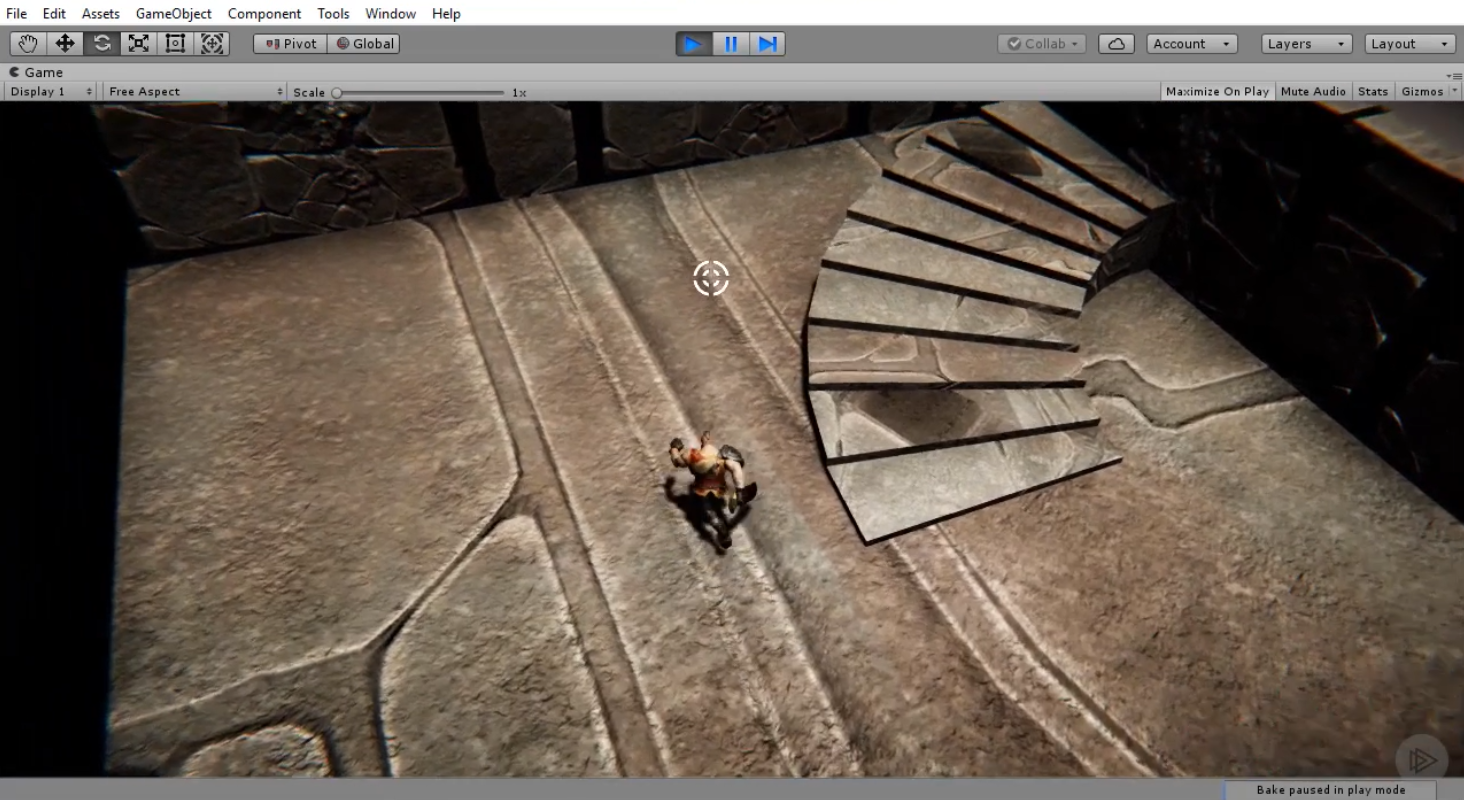Select the Scale tool
This screenshot has width=1464, height=800.
[138, 44]
